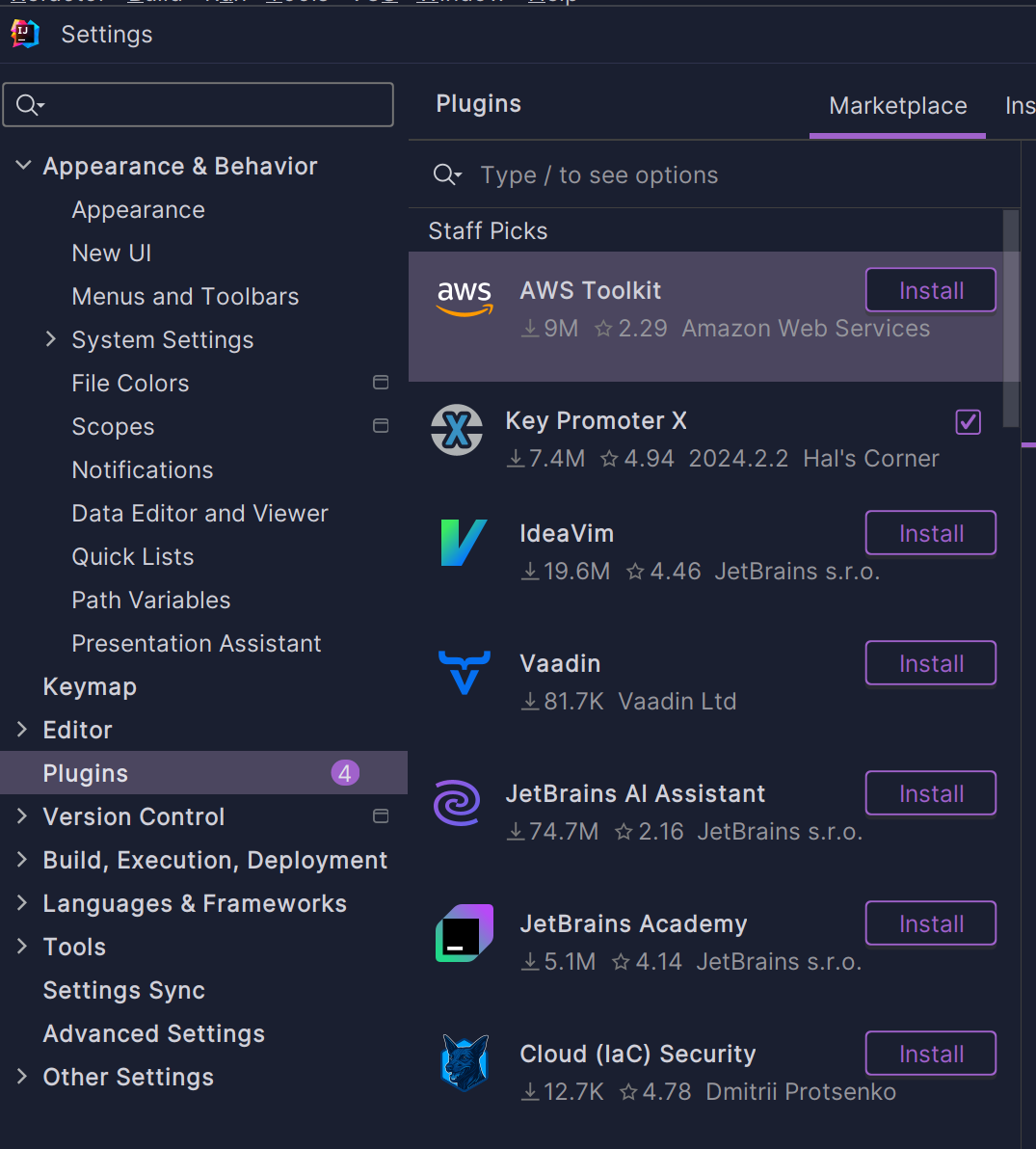Image resolution: width=1036 pixels, height=1149 pixels.
Task: Expand the Editor settings section
Action: pyautogui.click(x=22, y=729)
